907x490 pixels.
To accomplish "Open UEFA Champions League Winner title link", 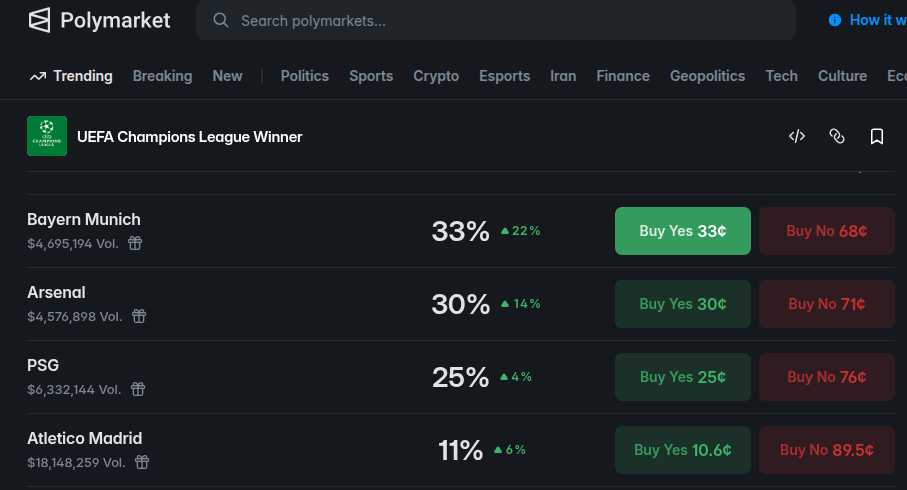I will click(189, 136).
